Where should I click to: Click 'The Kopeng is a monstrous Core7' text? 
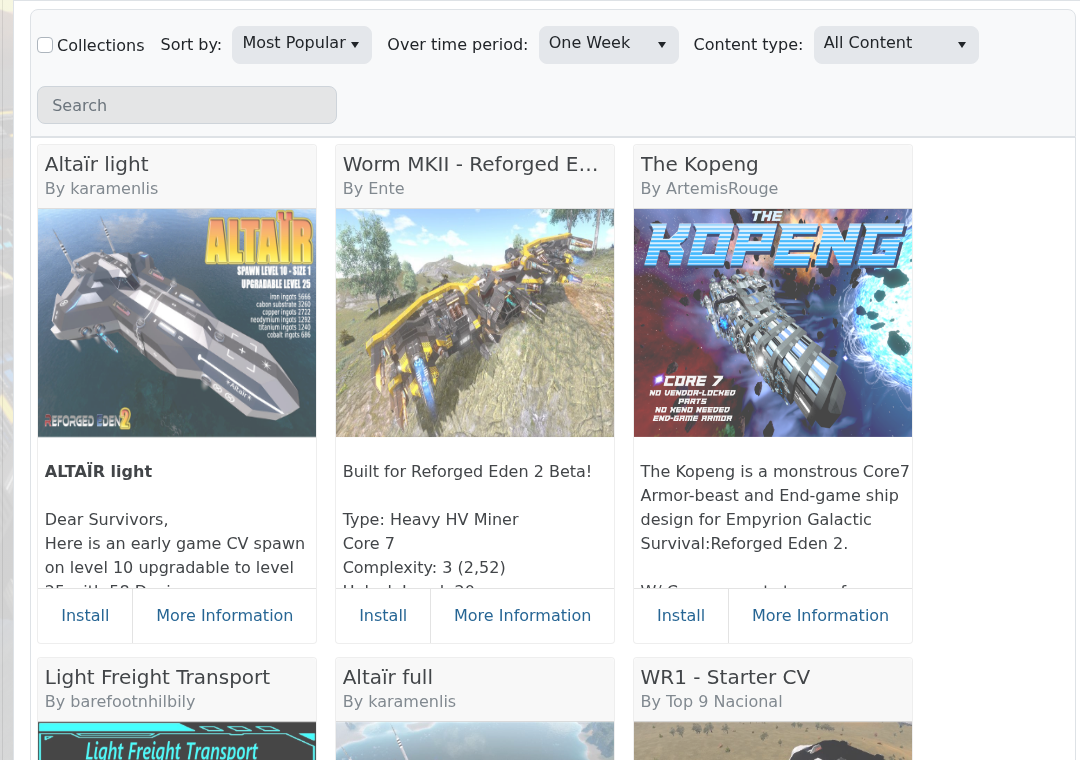tap(775, 471)
